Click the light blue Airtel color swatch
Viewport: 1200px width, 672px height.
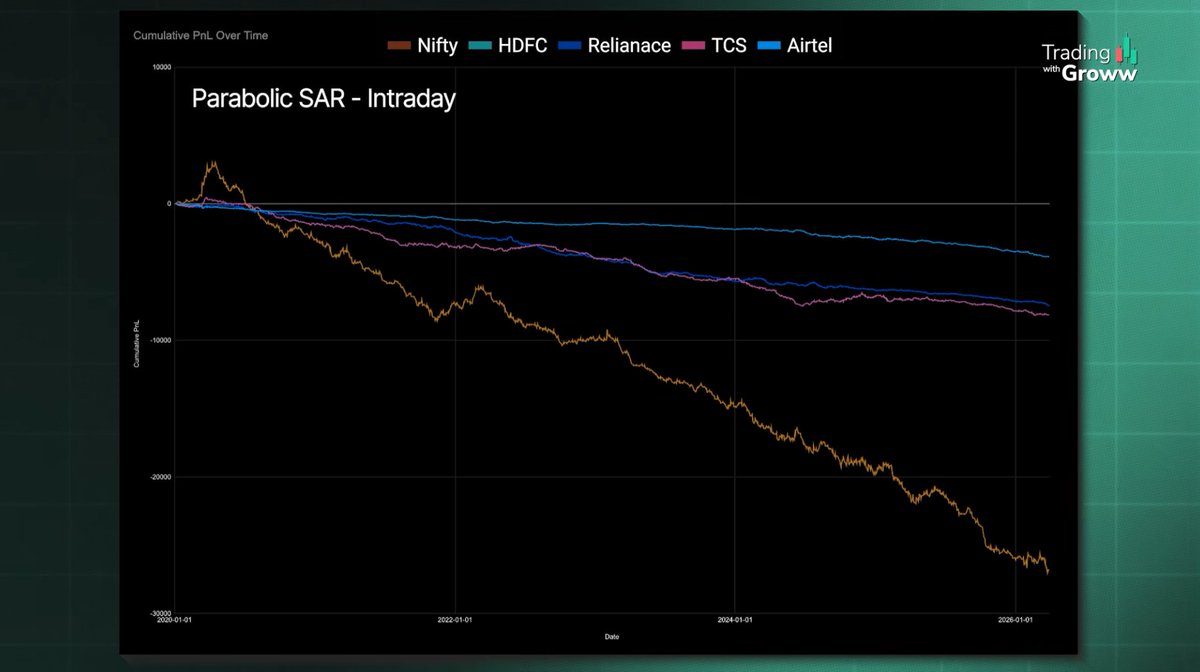(769, 46)
